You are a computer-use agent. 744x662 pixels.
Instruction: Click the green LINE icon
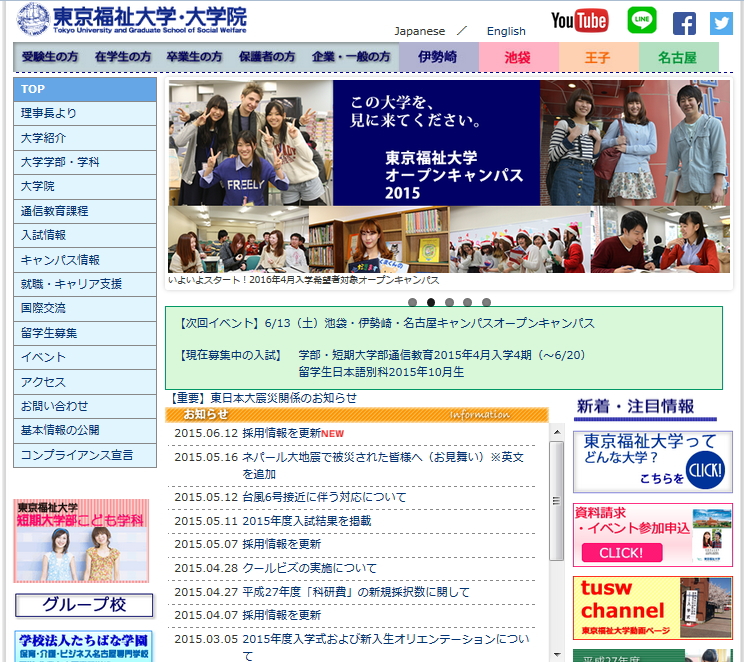pos(642,21)
